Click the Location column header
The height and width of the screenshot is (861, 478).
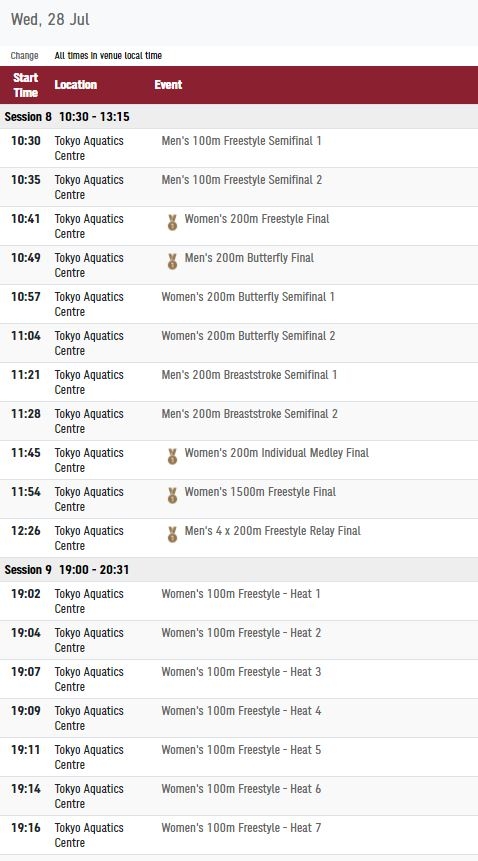click(76, 85)
